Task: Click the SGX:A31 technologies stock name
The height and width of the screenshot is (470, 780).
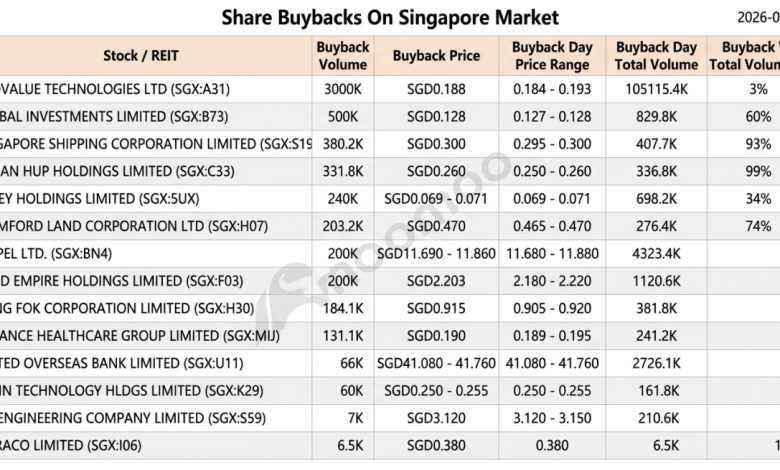Action: (115, 90)
